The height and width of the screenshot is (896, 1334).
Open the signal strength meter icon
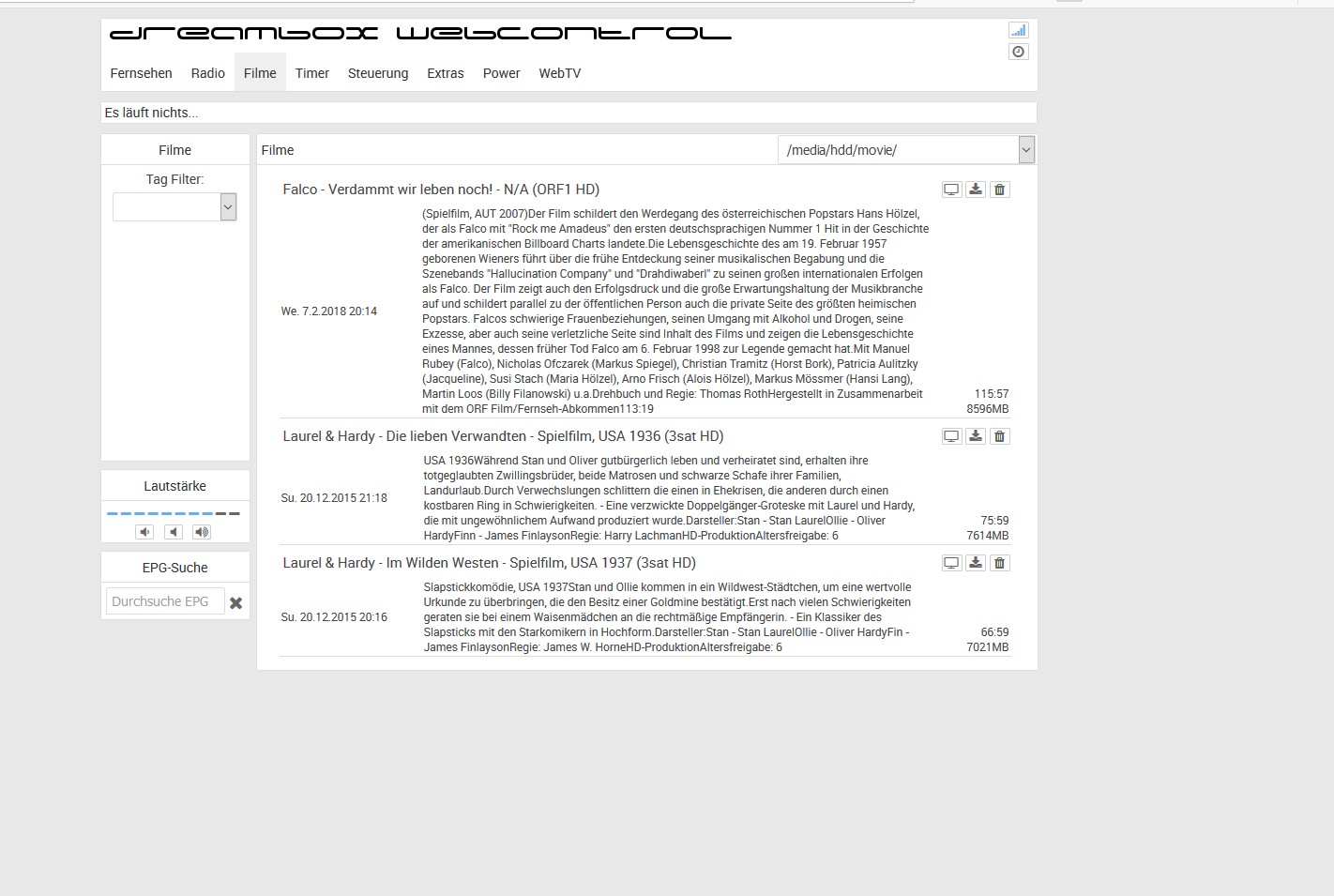(1018, 30)
